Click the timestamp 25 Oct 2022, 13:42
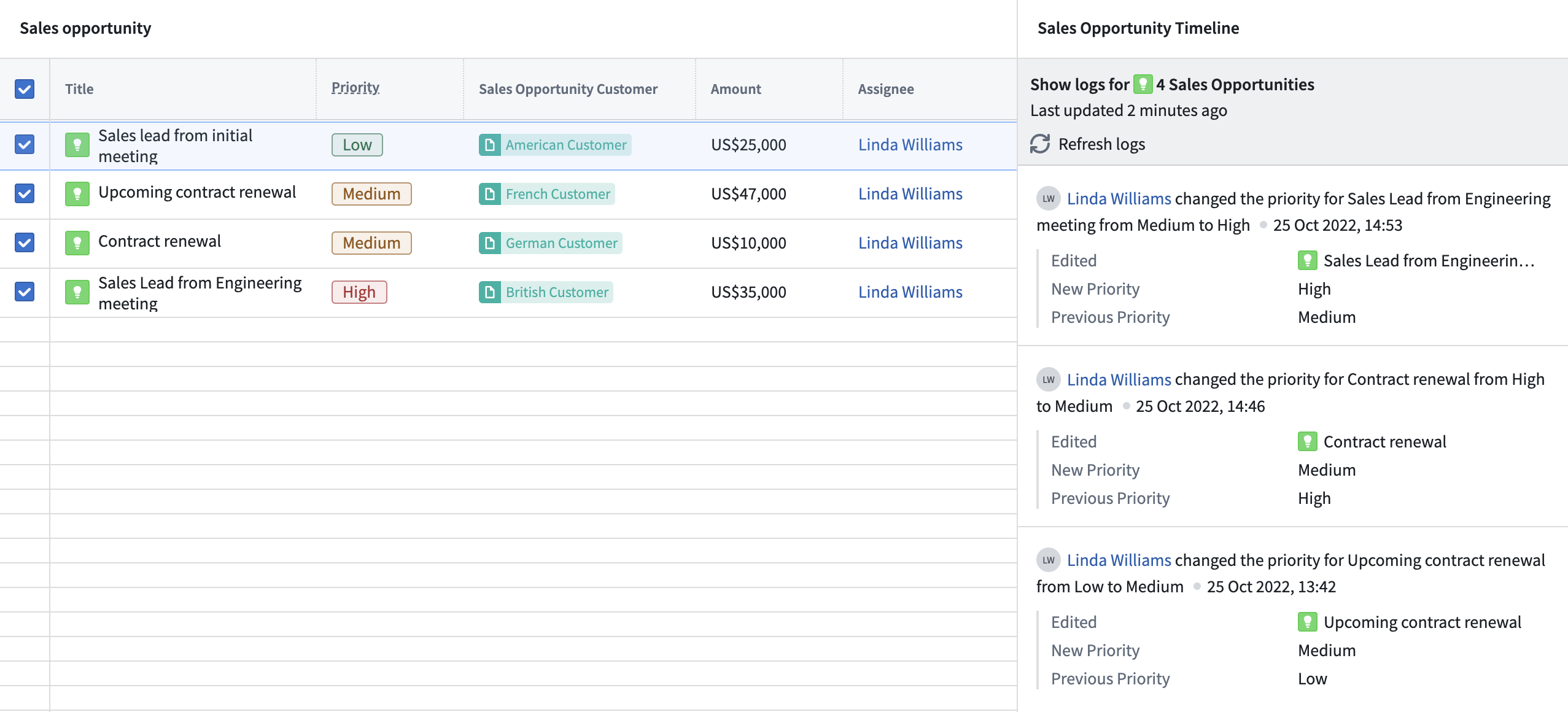 (x=1271, y=587)
